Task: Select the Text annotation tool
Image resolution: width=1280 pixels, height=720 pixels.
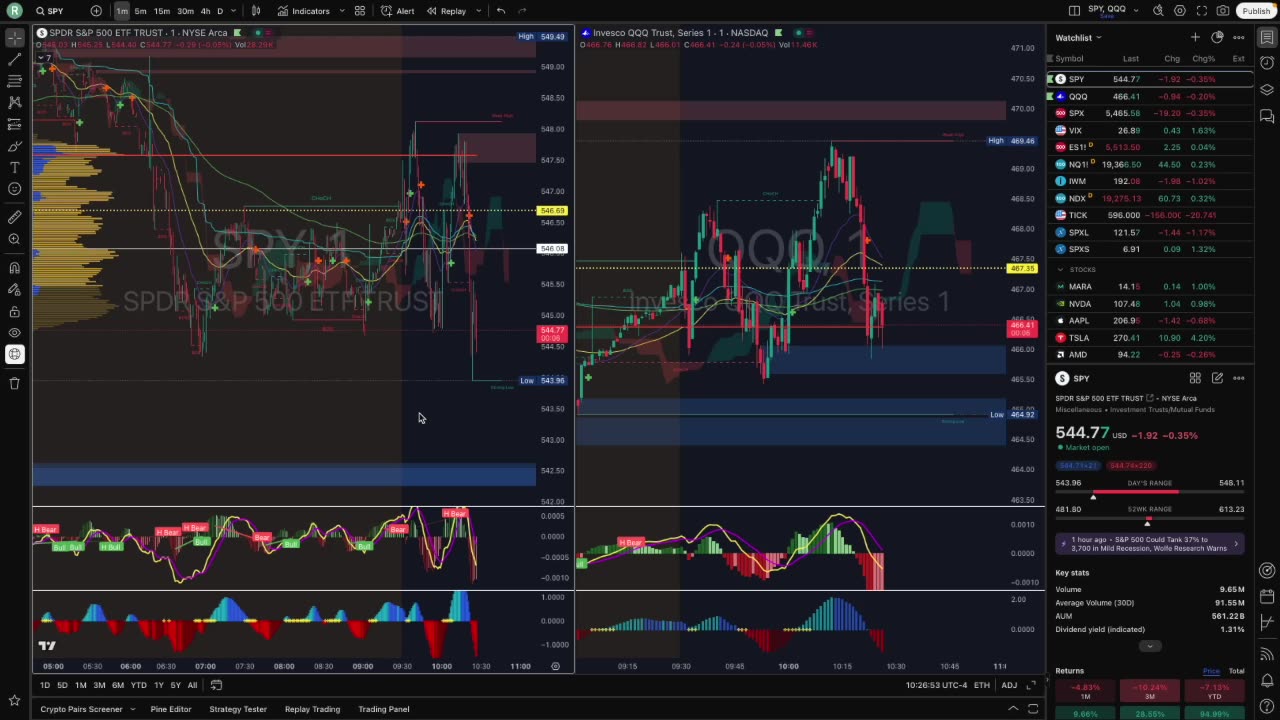Action: click(14, 167)
